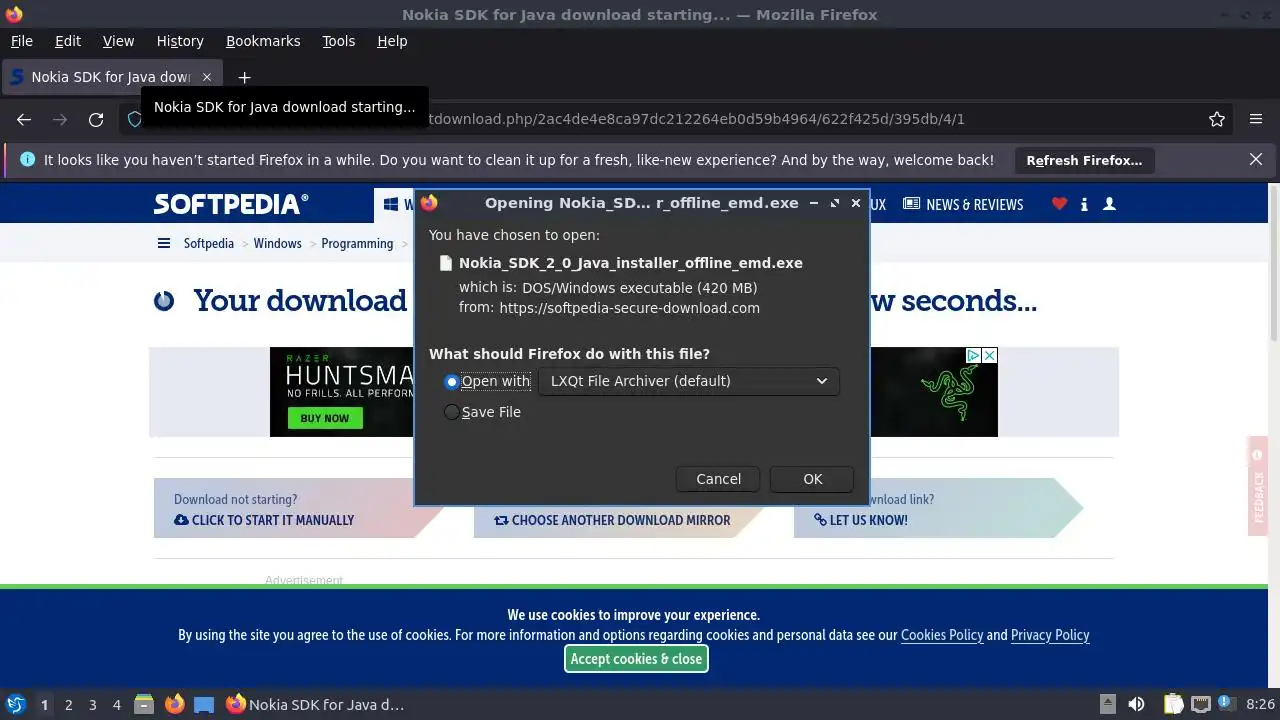Click the Windows breadcrumb link
Image resolution: width=1280 pixels, height=720 pixels.
pos(278,243)
